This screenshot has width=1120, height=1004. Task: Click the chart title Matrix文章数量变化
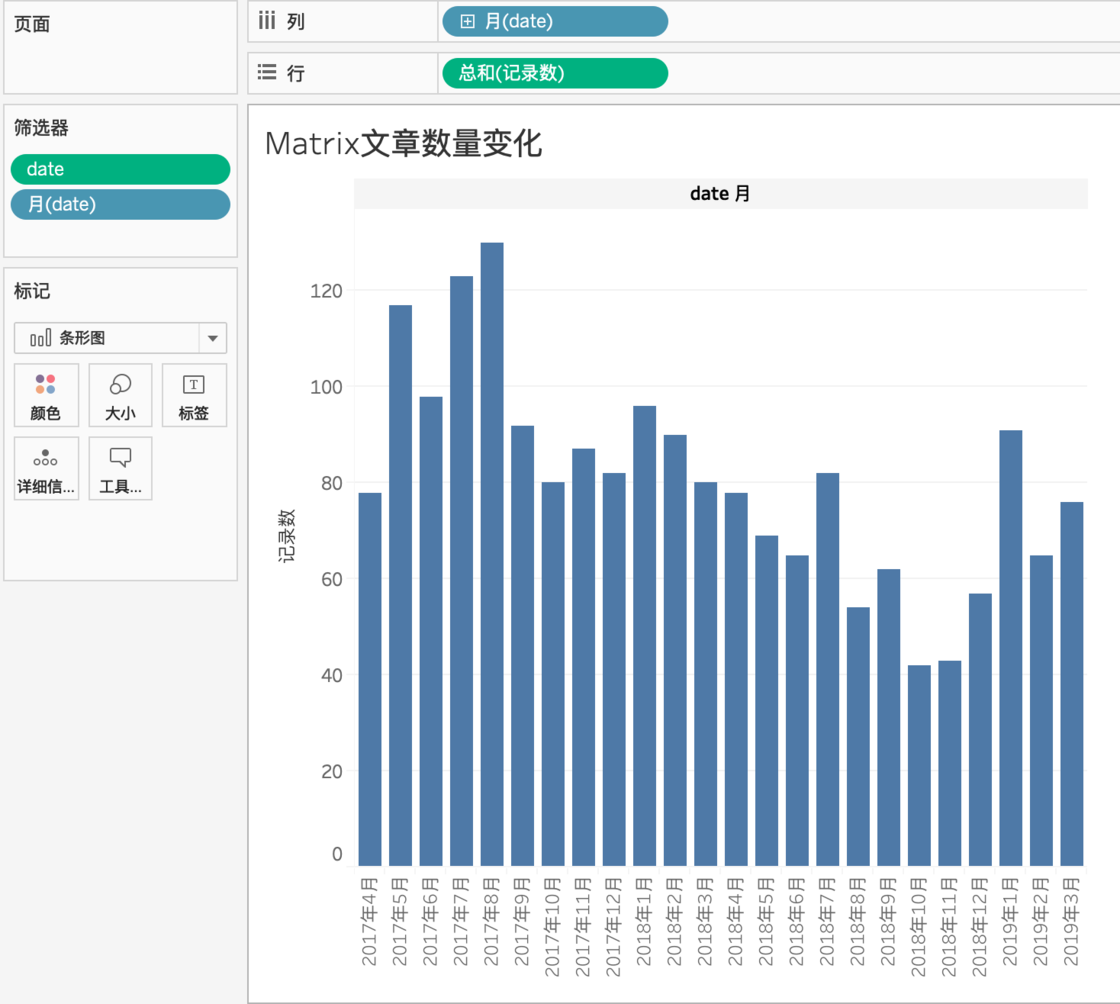point(404,144)
